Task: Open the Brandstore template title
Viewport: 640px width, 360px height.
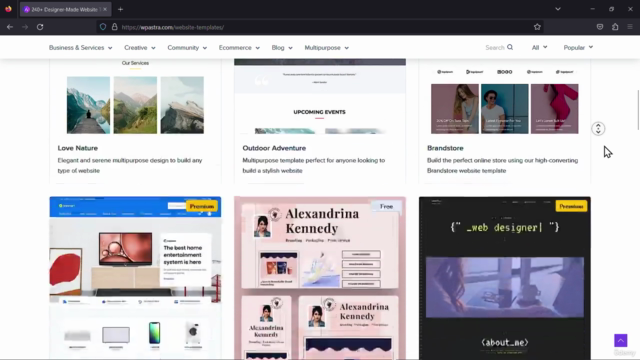Action: 445,148
